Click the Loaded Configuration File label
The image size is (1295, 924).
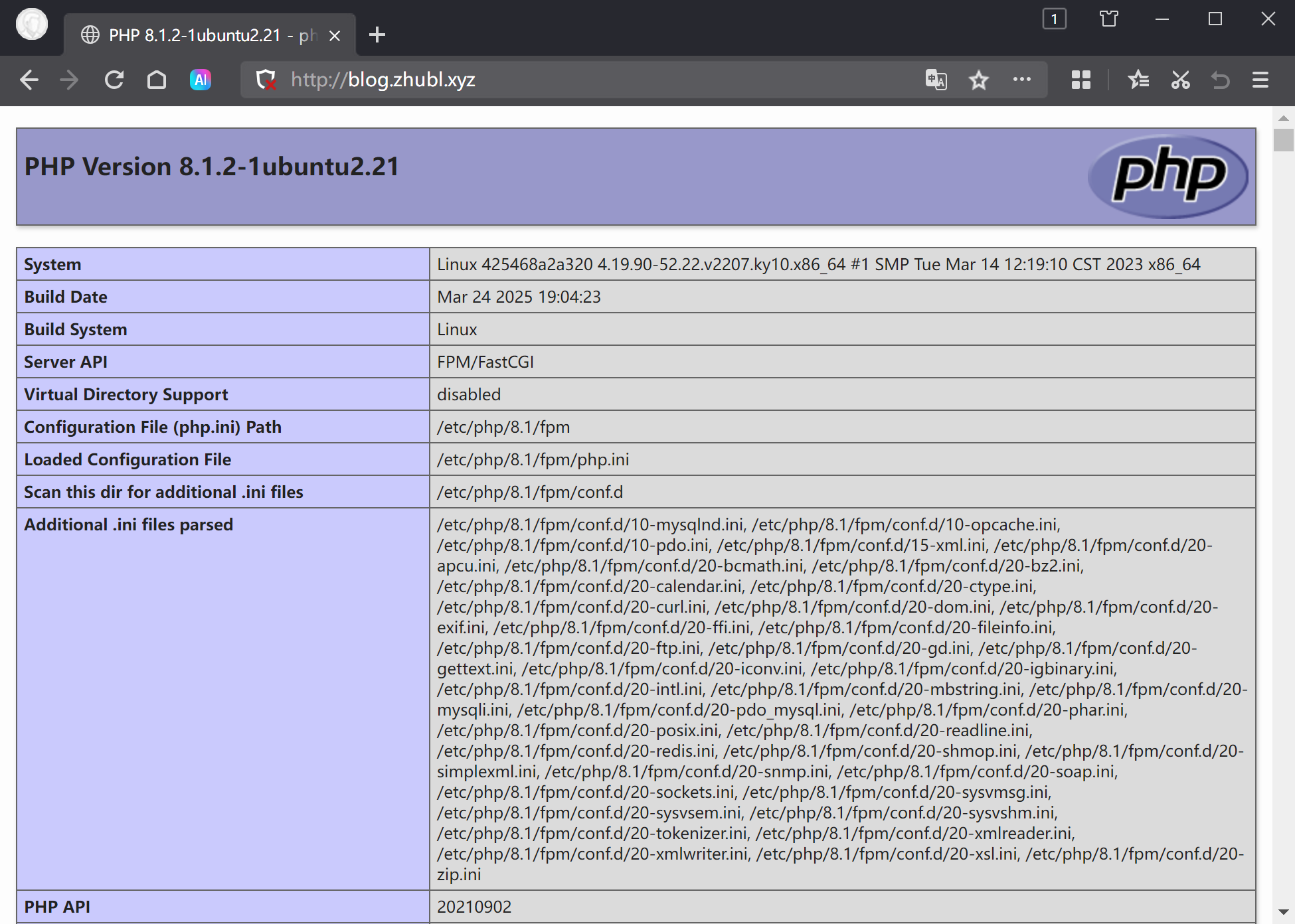coord(128,459)
